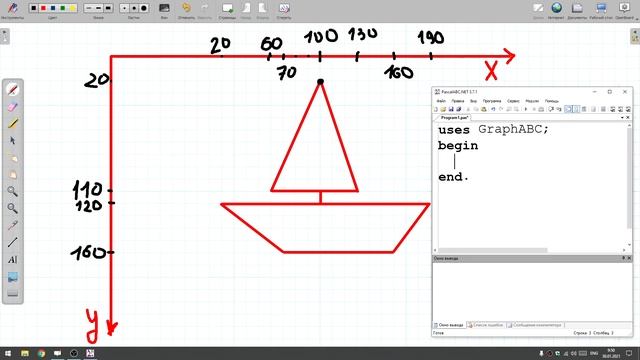Switch to Окно вывода tab
The height and width of the screenshot is (360, 640).
449,325
